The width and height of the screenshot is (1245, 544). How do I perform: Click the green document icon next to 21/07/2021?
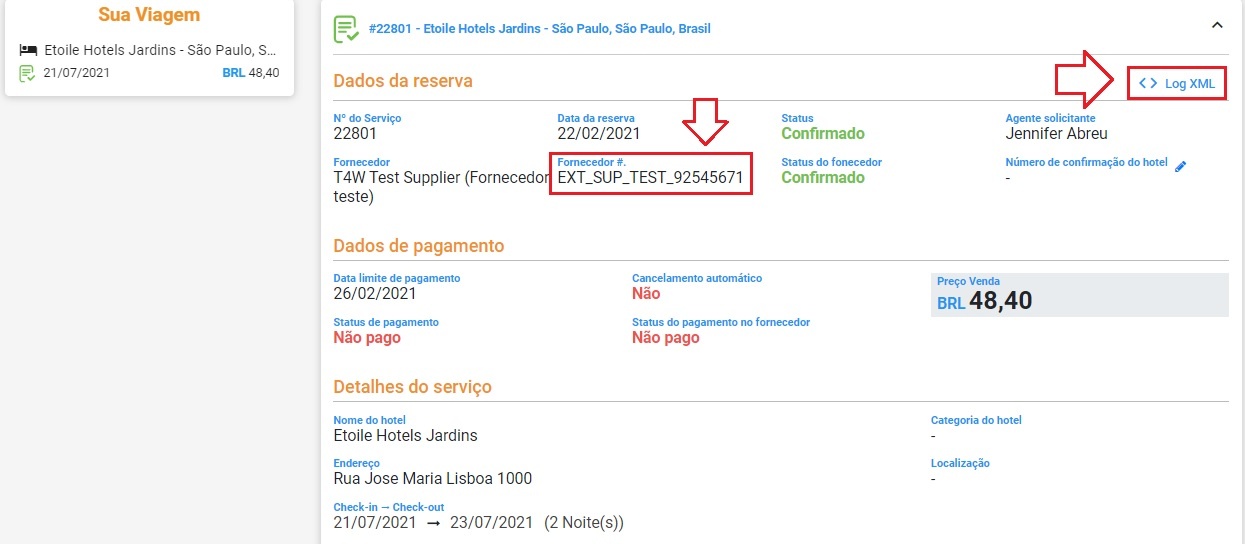point(27,73)
